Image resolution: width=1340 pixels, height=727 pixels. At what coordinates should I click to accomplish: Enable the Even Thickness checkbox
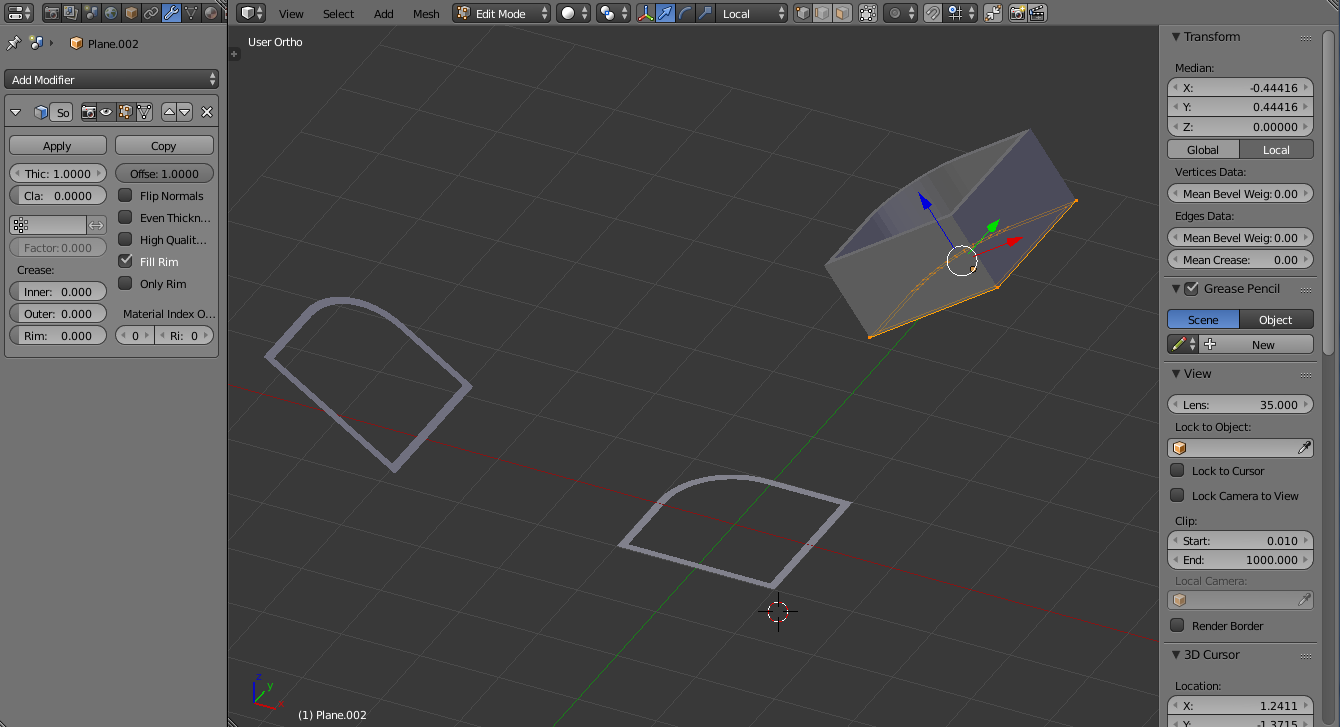(x=125, y=217)
